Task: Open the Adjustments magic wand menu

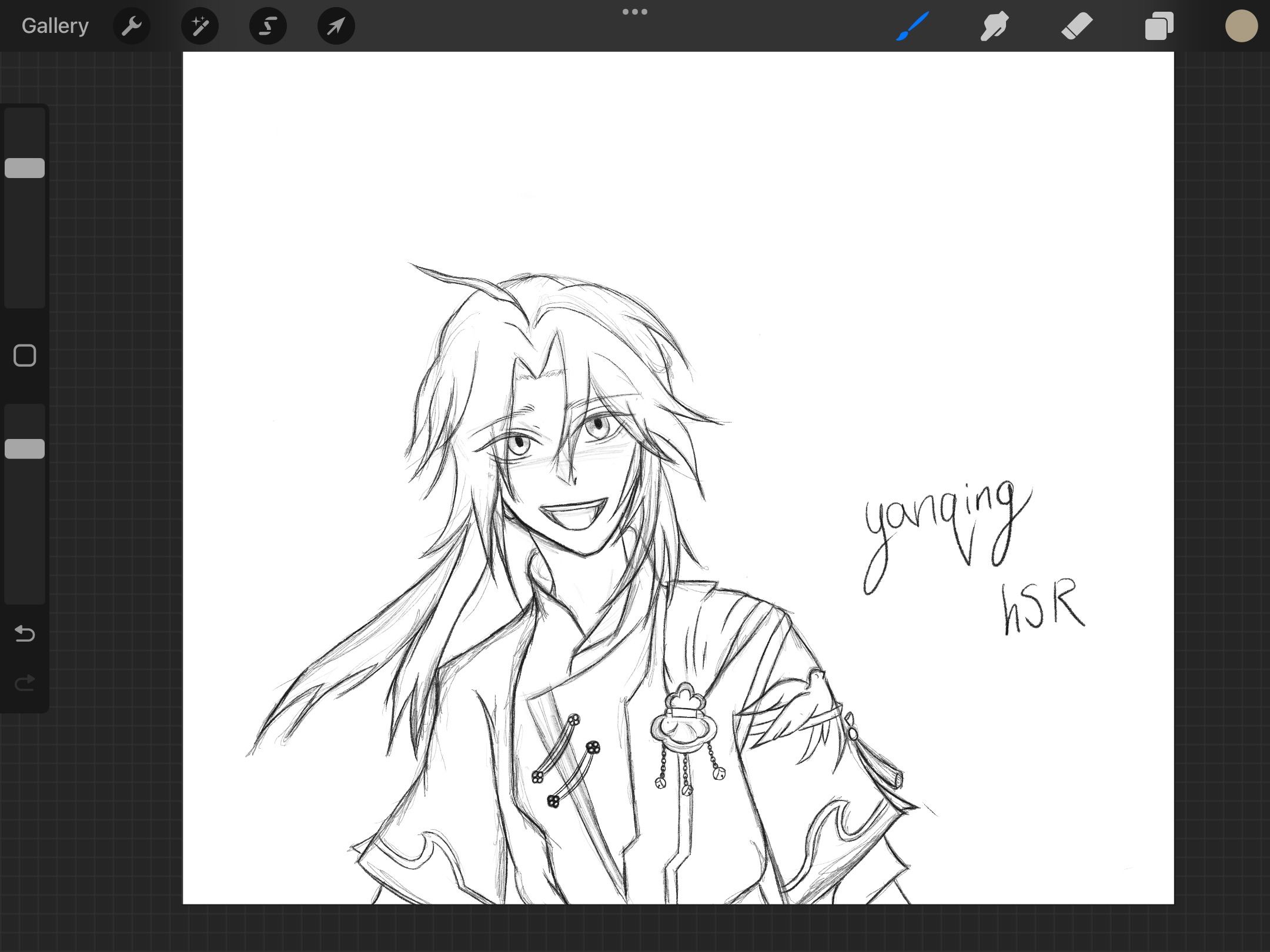Action: (x=200, y=26)
